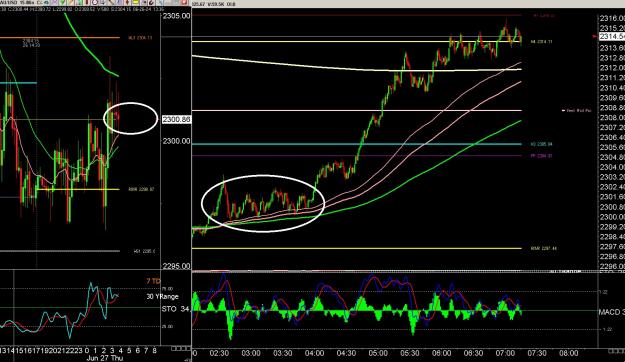Click the 2296.0 label on right chart axis

(612, 267)
